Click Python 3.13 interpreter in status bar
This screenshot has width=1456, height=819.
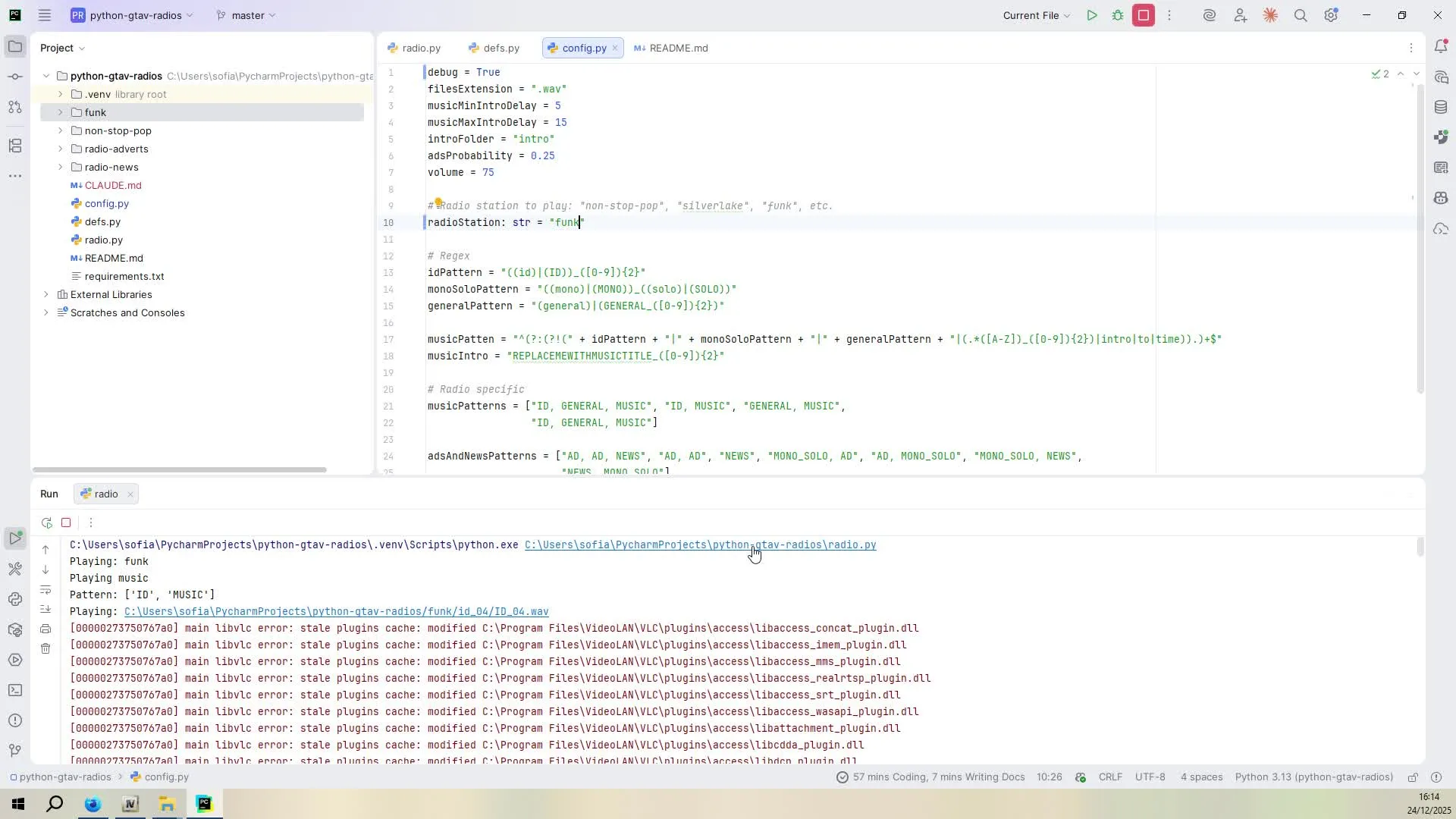coord(1313,777)
